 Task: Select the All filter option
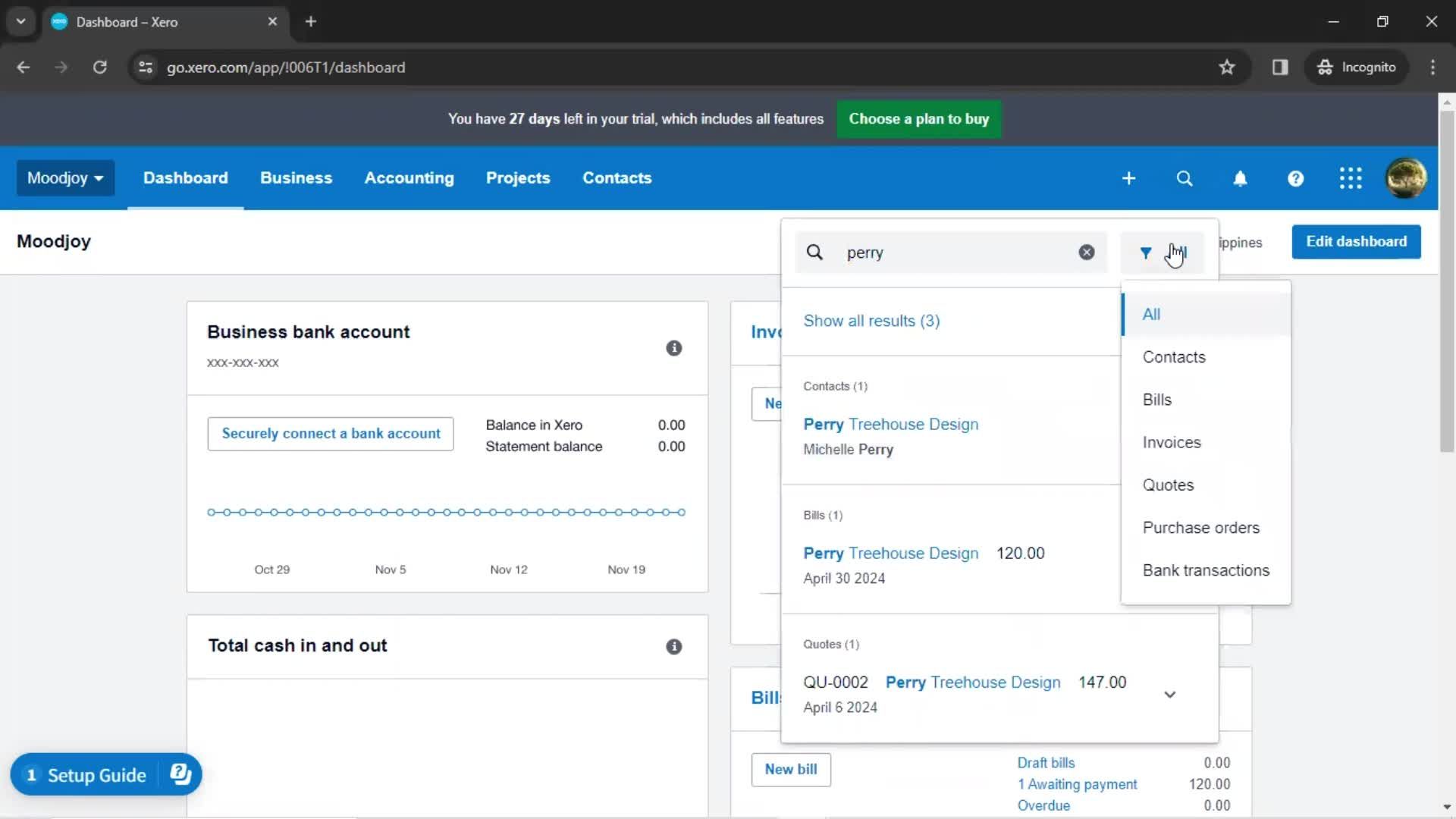pos(1206,314)
